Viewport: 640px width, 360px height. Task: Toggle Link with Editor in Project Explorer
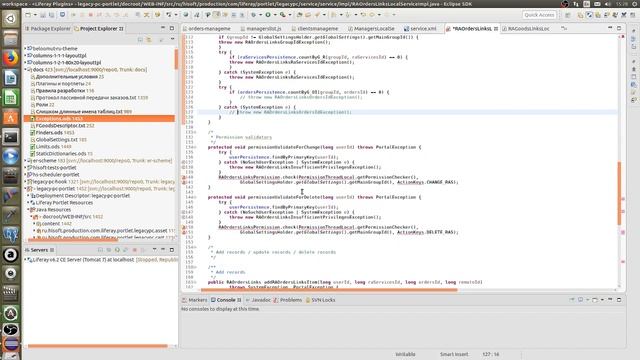(149, 39)
